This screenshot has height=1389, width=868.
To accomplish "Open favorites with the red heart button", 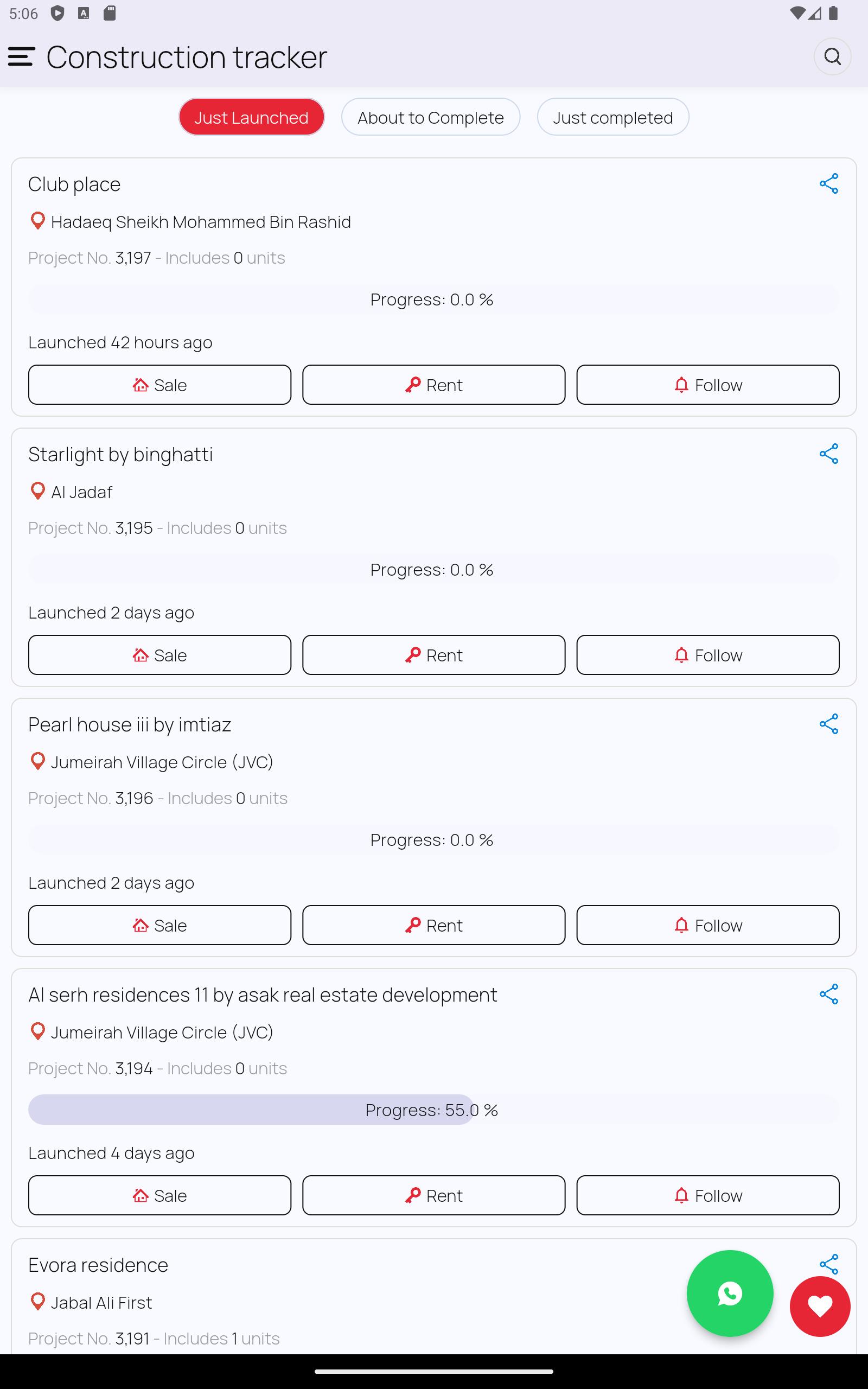I will tap(820, 1307).
